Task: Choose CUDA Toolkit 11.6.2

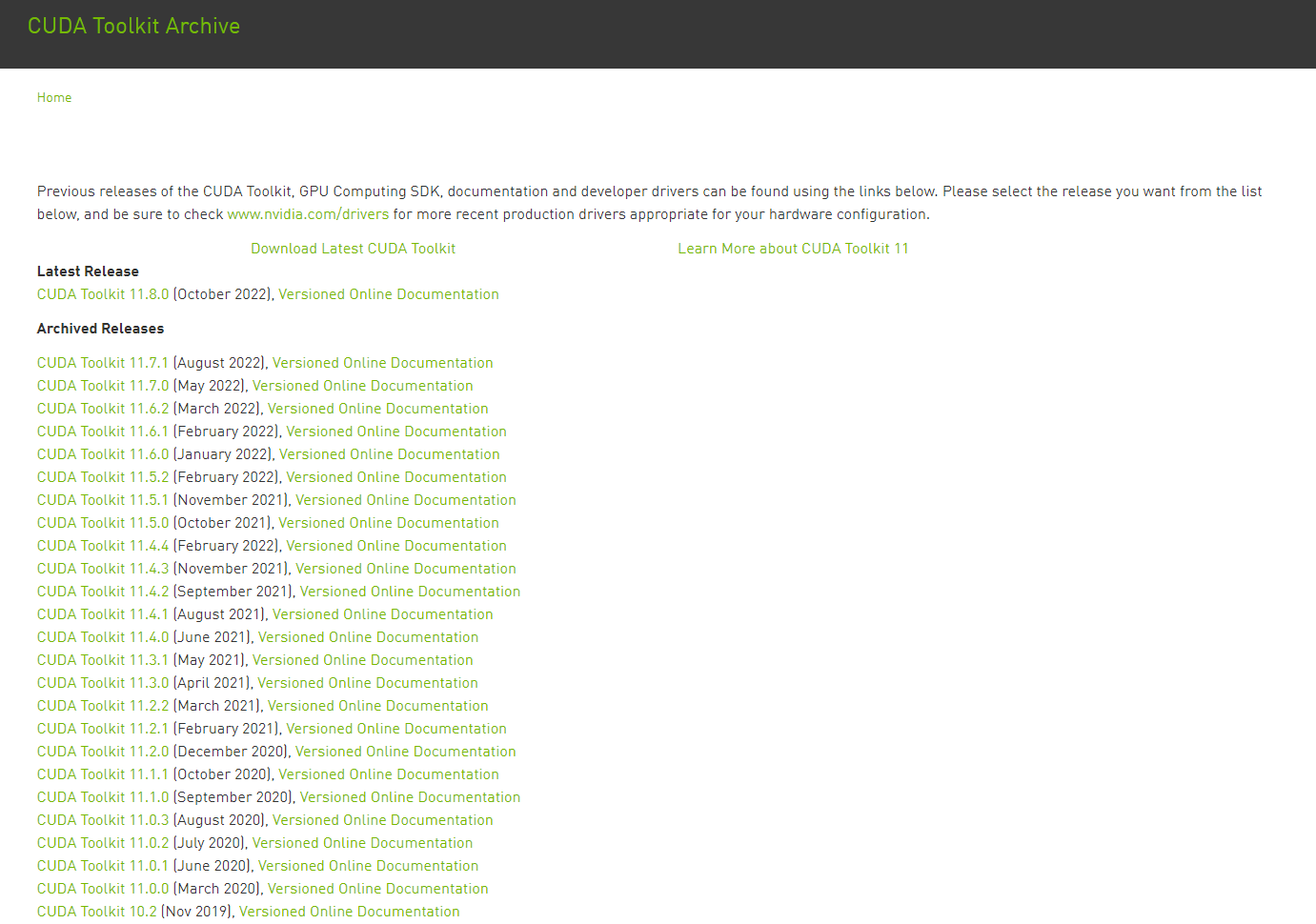Action: click(x=103, y=409)
